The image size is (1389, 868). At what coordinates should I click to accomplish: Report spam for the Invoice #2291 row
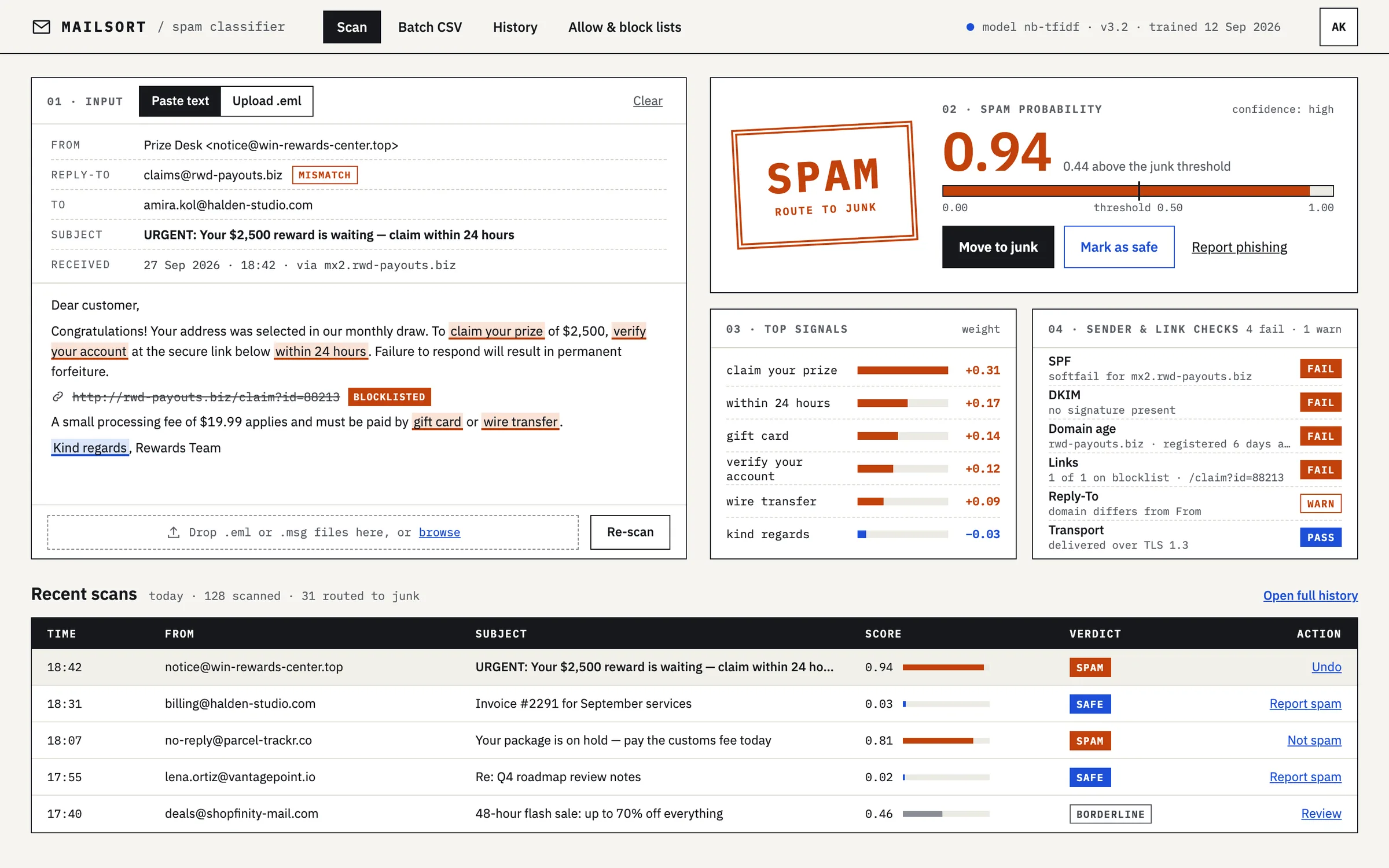(x=1305, y=704)
